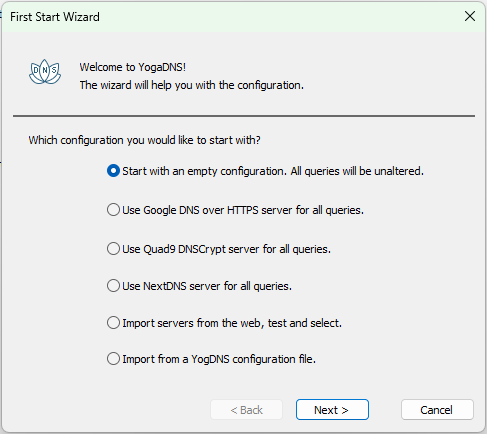The image size is (487, 434).
Task: Select Import servers from the web radio circle
Action: (113, 323)
